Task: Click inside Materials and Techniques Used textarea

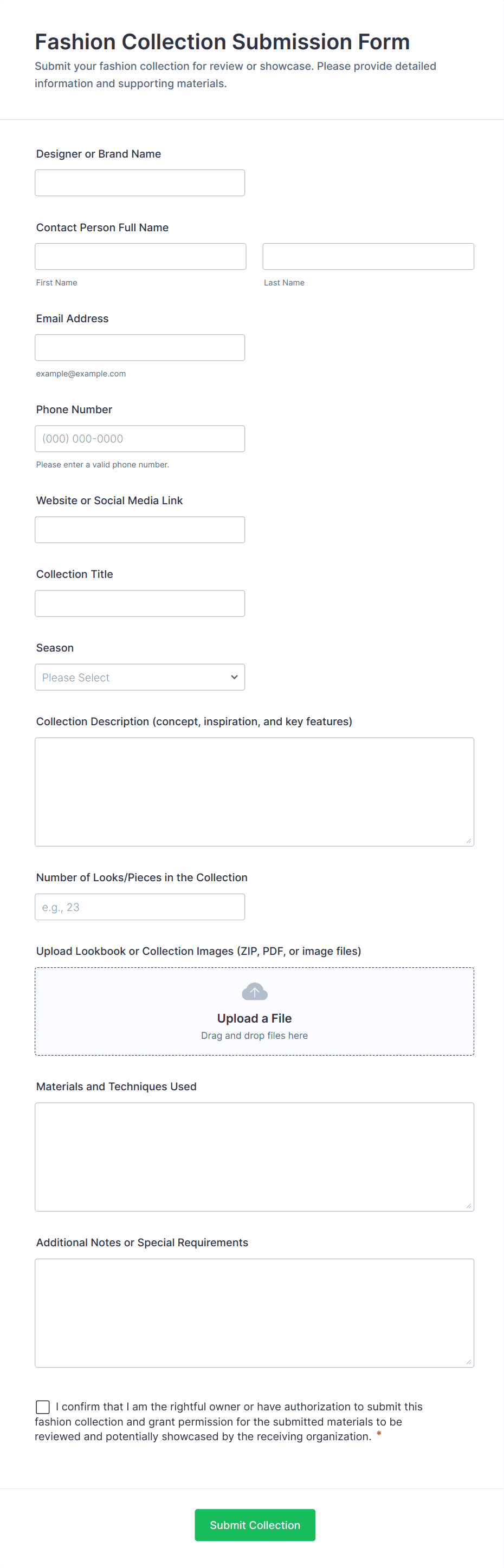Action: (x=254, y=1156)
